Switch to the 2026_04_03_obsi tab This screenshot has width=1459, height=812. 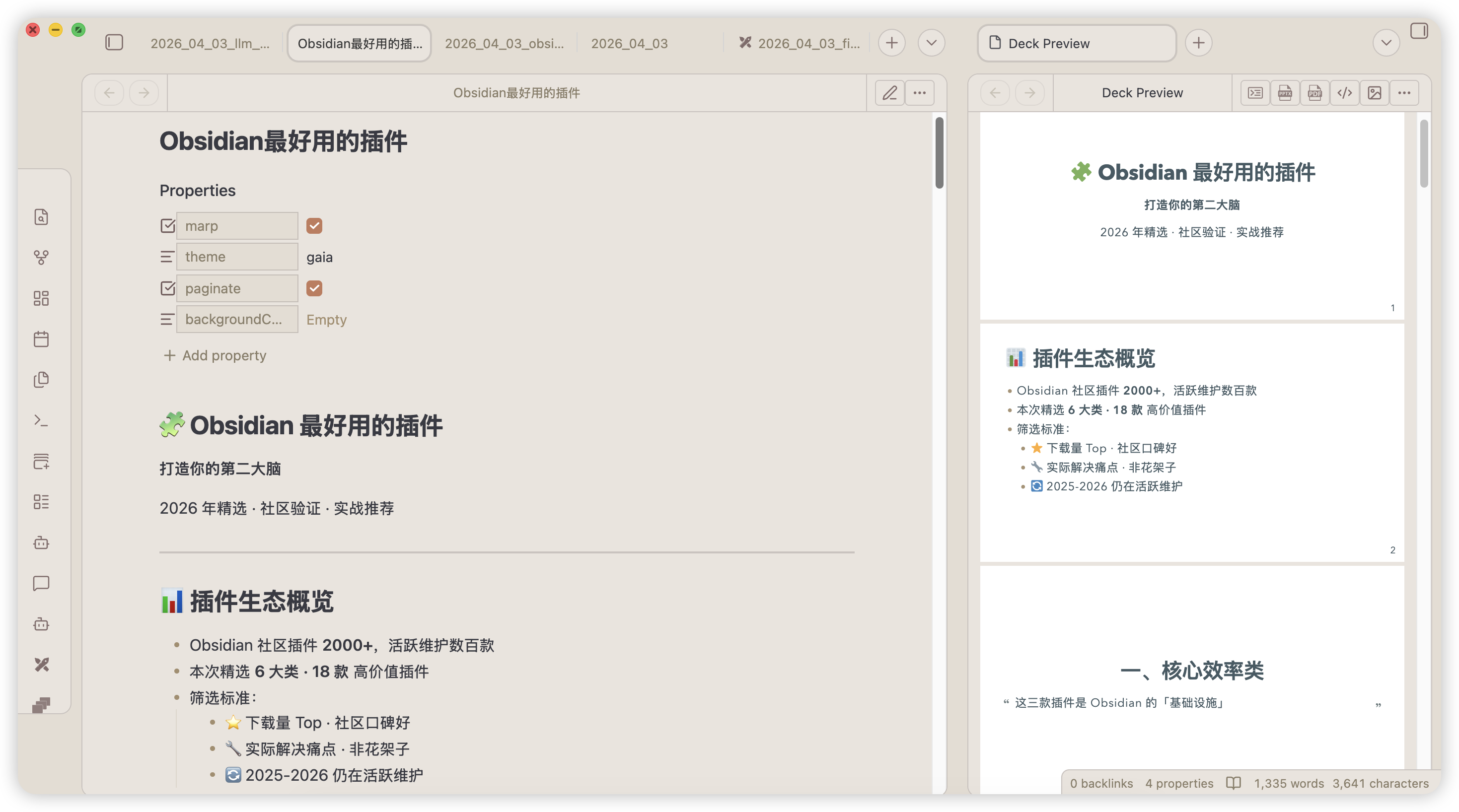(504, 44)
